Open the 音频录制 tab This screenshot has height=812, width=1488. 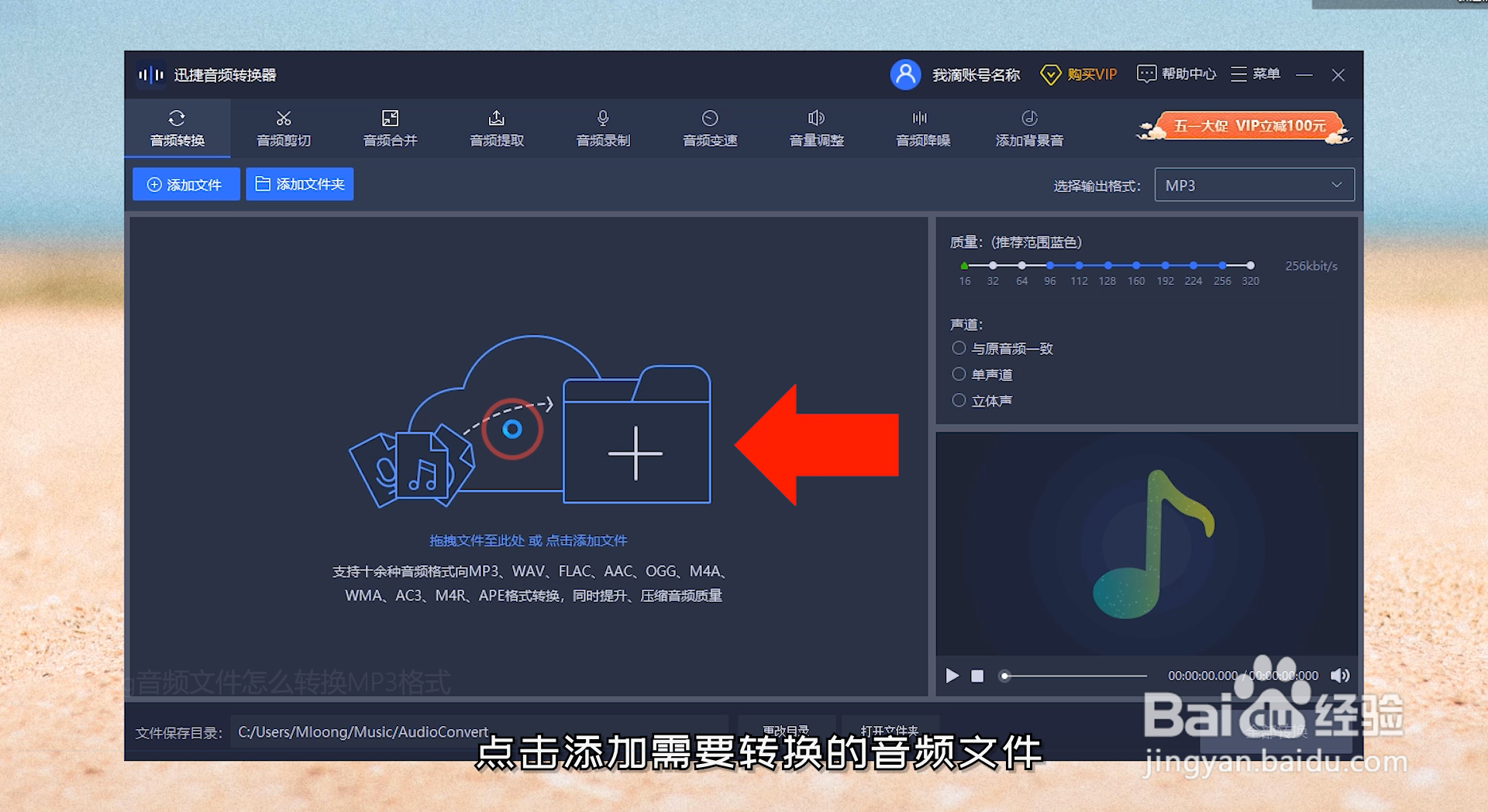(603, 129)
